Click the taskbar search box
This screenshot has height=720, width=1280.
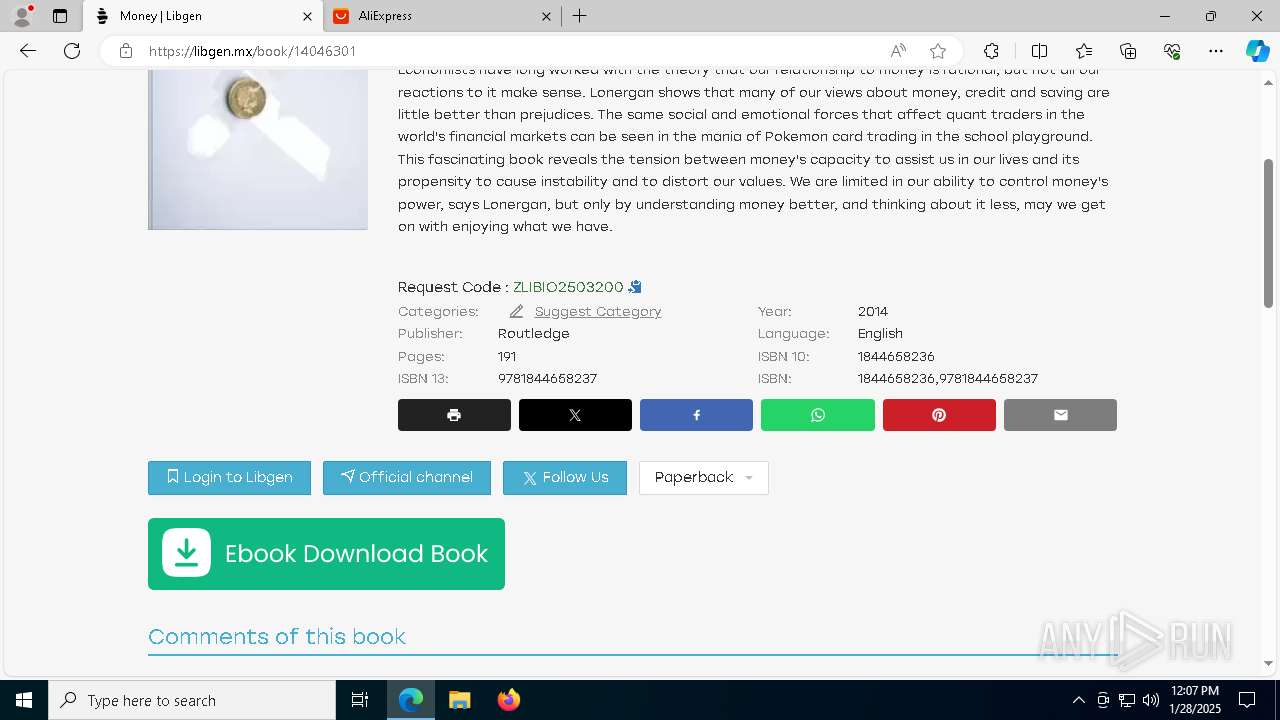pos(192,700)
